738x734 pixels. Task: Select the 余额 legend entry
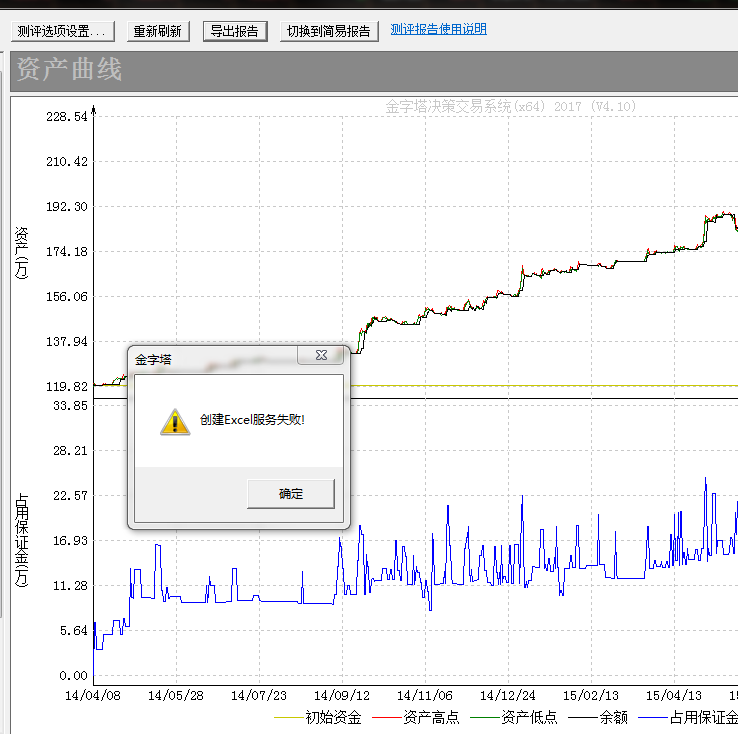tap(613, 718)
